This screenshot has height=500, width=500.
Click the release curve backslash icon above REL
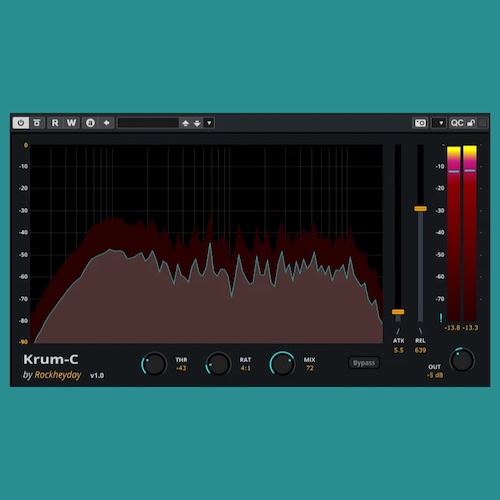pos(420,331)
